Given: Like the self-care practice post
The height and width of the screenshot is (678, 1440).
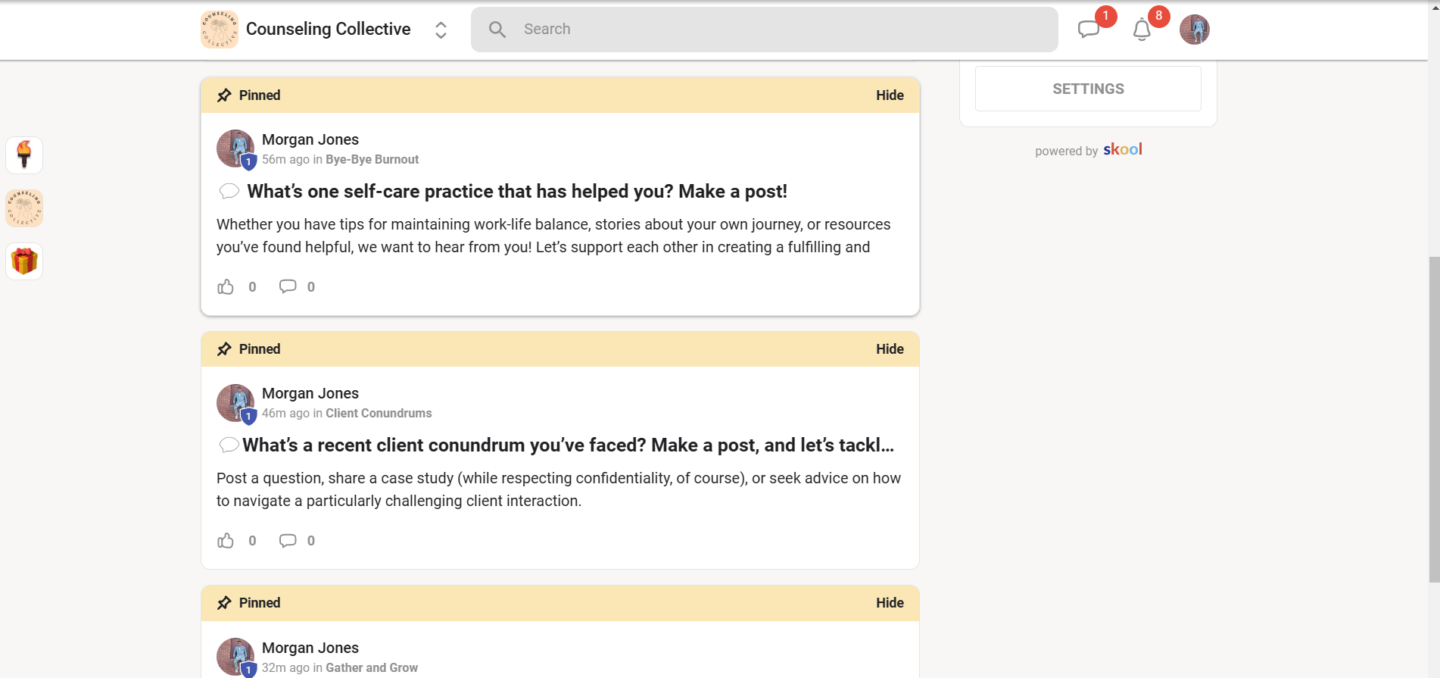Looking at the screenshot, I should click(226, 287).
